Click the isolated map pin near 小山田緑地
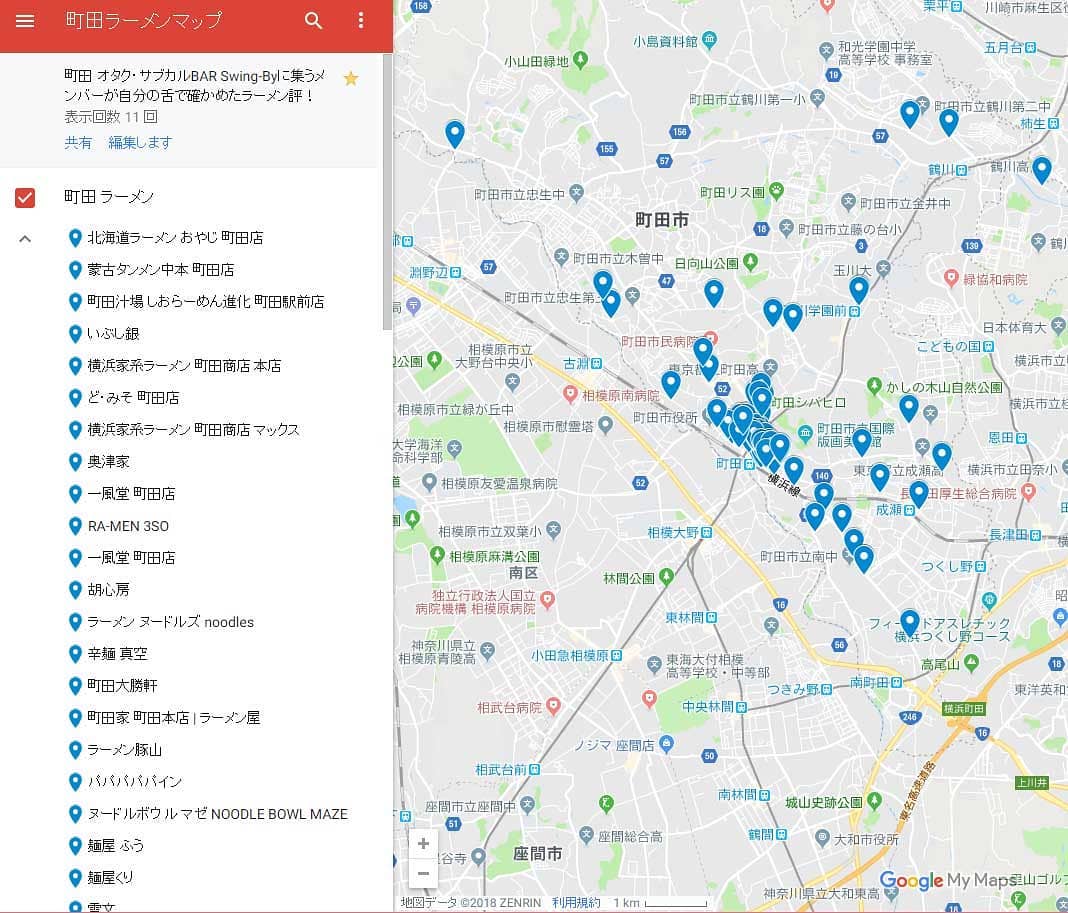1068x913 pixels. 455,132
